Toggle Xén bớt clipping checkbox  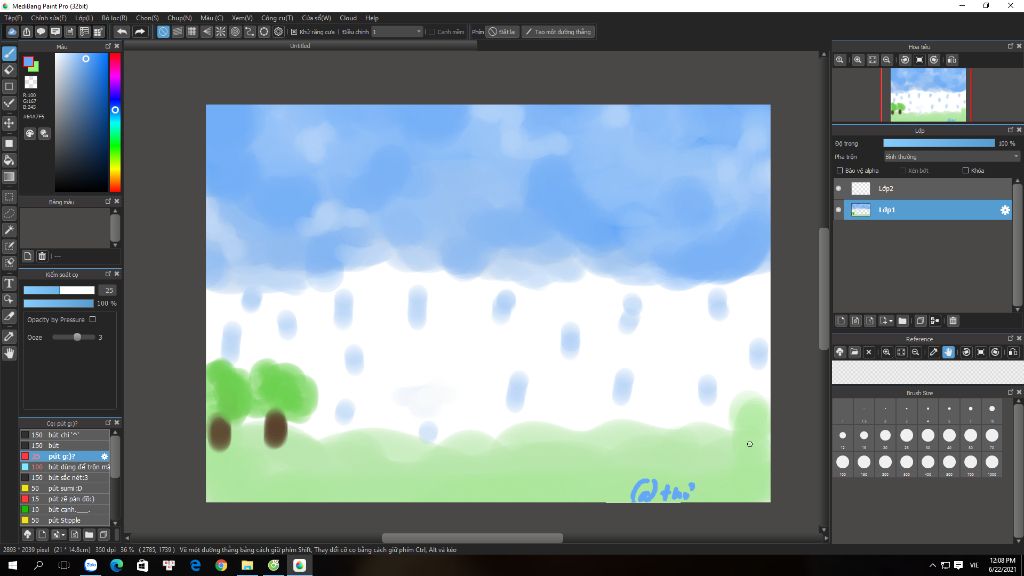[x=903, y=170]
